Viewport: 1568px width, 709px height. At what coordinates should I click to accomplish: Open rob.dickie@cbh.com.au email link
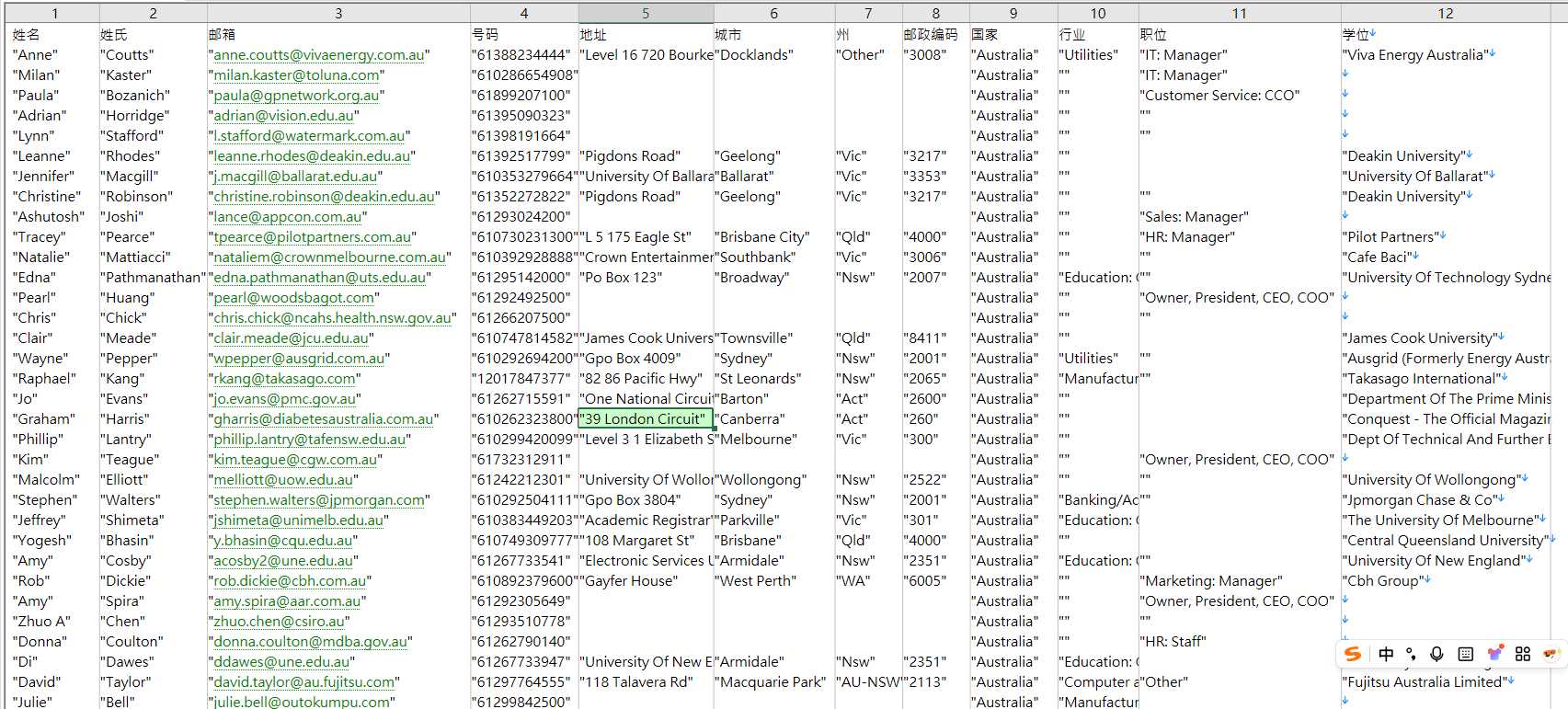coord(290,581)
